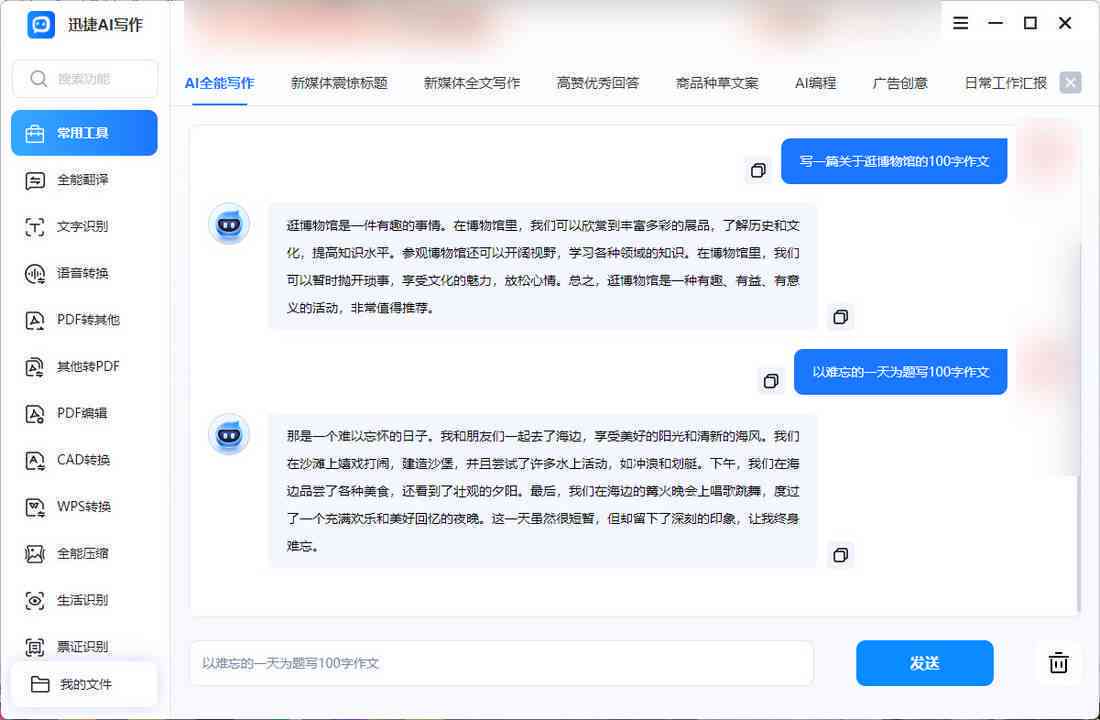Click the beach day response text
1100x720 pixels.
coord(543,491)
